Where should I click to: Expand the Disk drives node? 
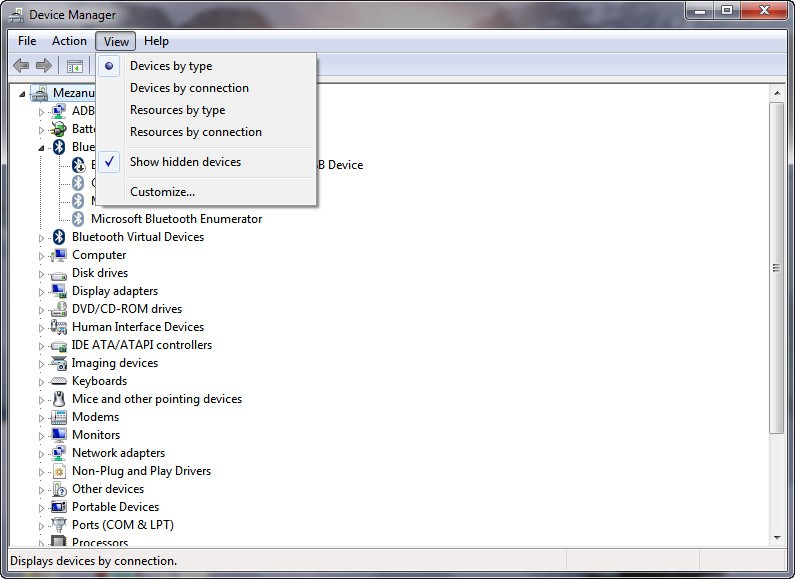click(x=41, y=274)
